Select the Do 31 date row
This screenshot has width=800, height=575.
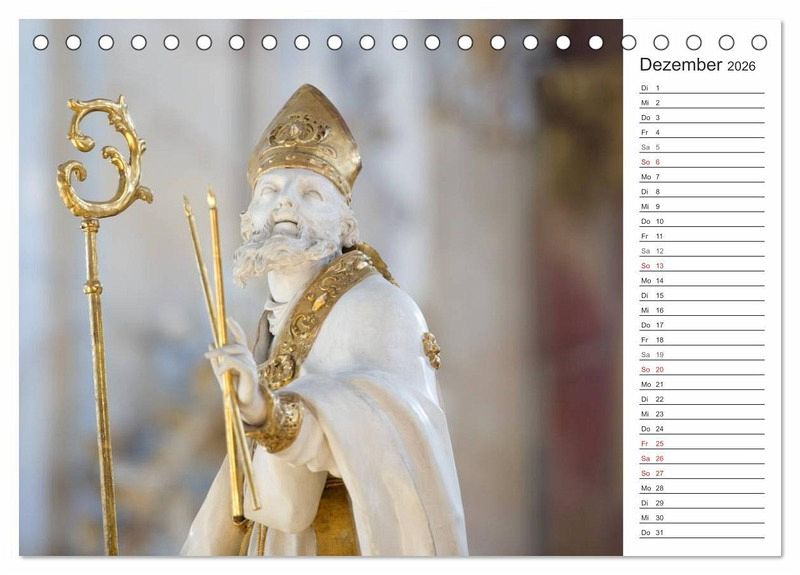701,532
